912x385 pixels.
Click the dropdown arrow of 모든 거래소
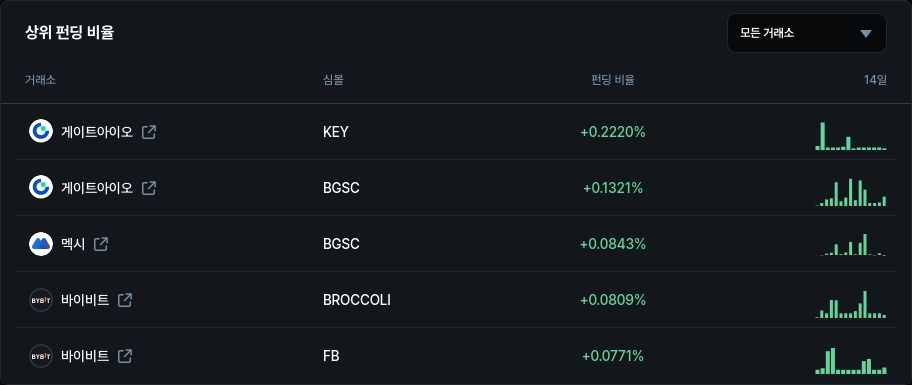click(x=866, y=34)
